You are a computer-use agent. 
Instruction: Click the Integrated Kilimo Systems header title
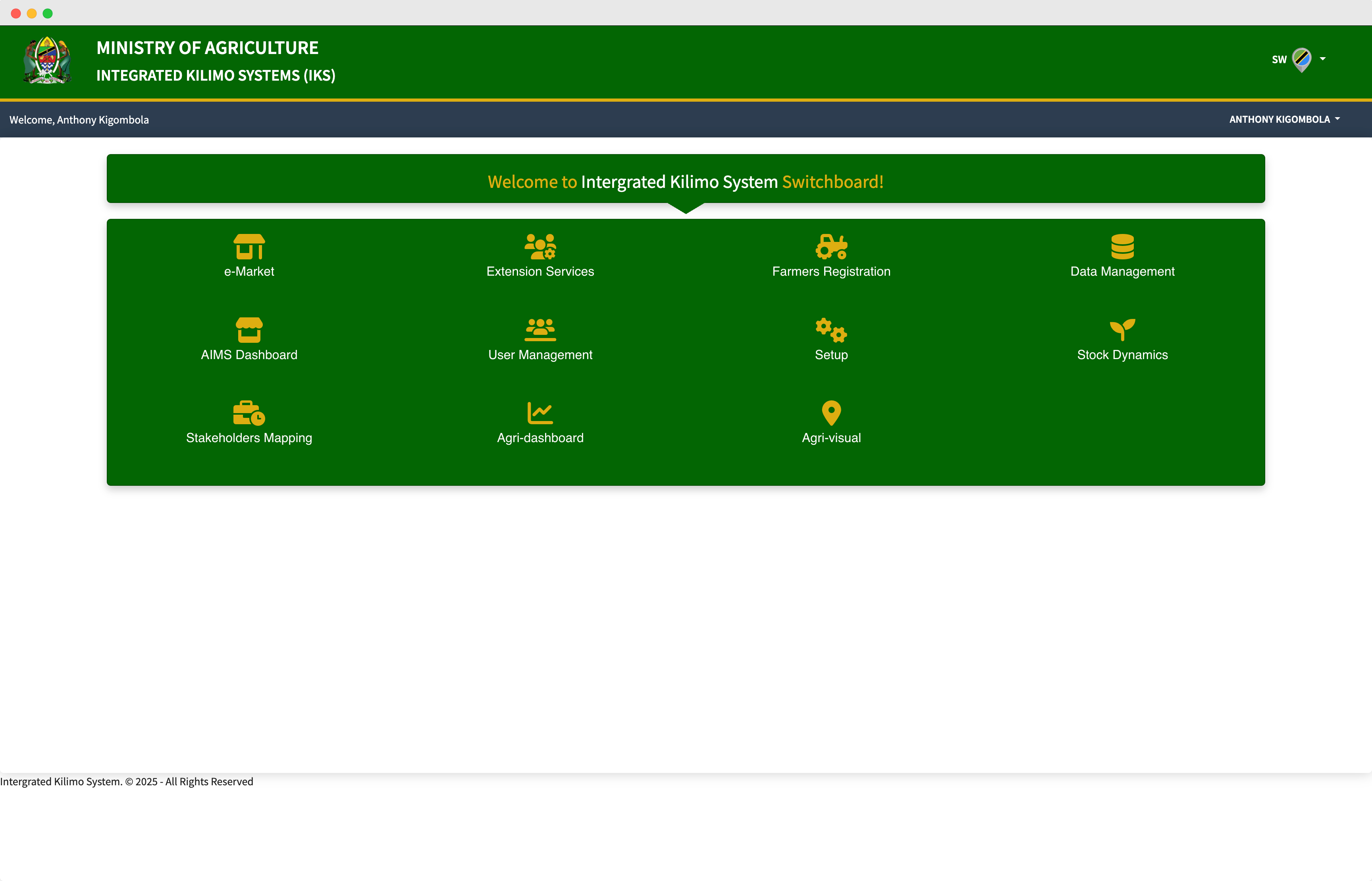tap(216, 75)
